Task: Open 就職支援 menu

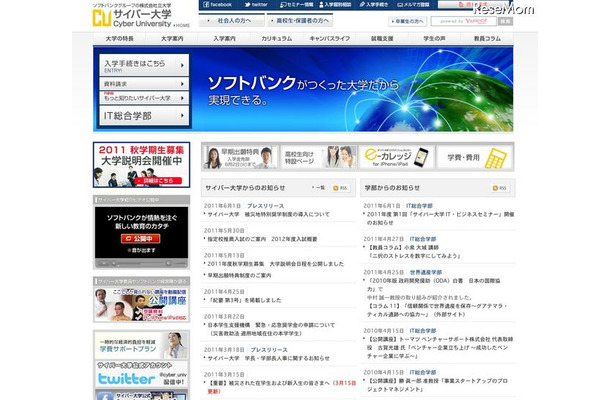Action: coord(382,39)
